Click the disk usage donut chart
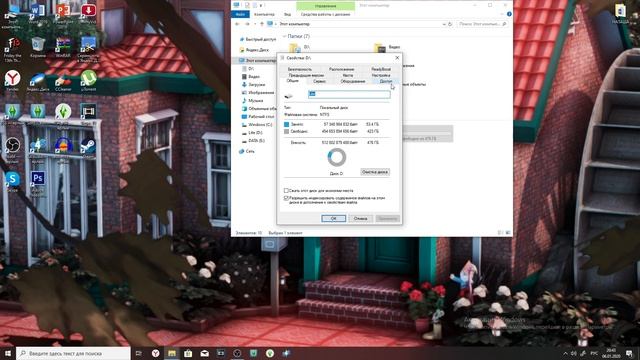Screen dimensions: 640x360 (337, 157)
